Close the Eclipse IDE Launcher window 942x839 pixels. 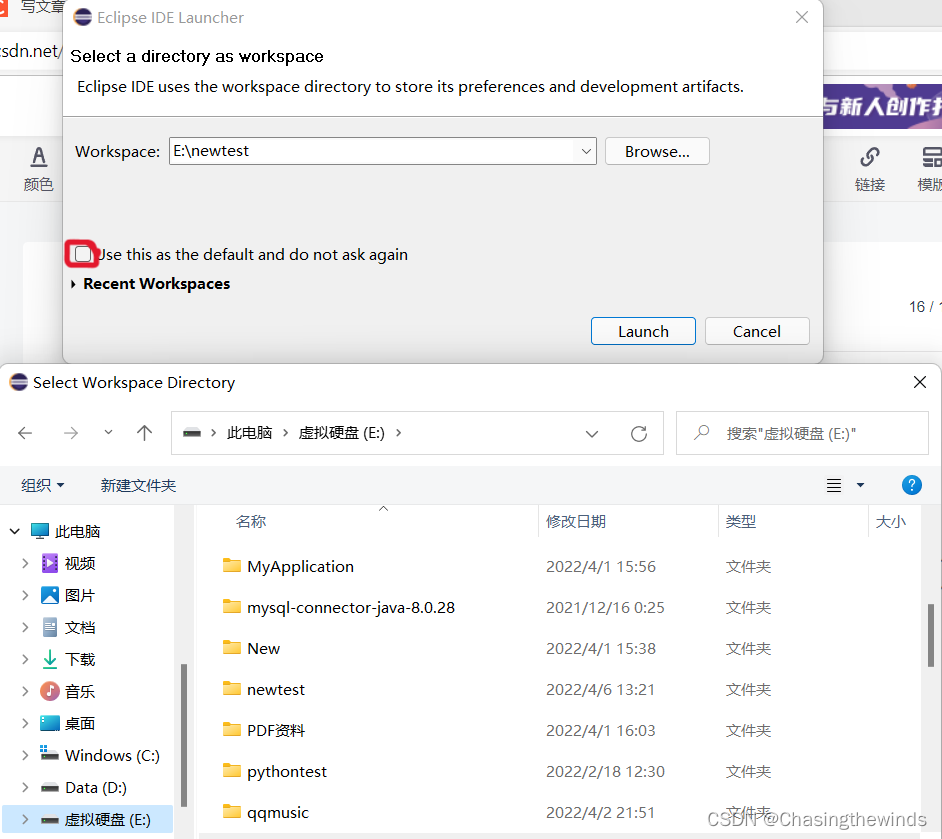(801, 17)
